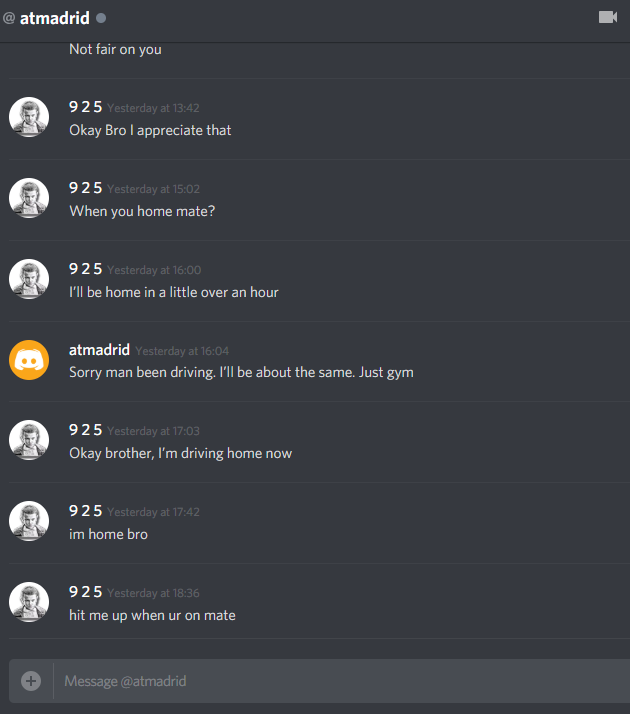Image resolution: width=630 pixels, height=714 pixels.
Task: Click the atmadrid username in the 16:04 message
Action: pyautogui.click(x=99, y=350)
